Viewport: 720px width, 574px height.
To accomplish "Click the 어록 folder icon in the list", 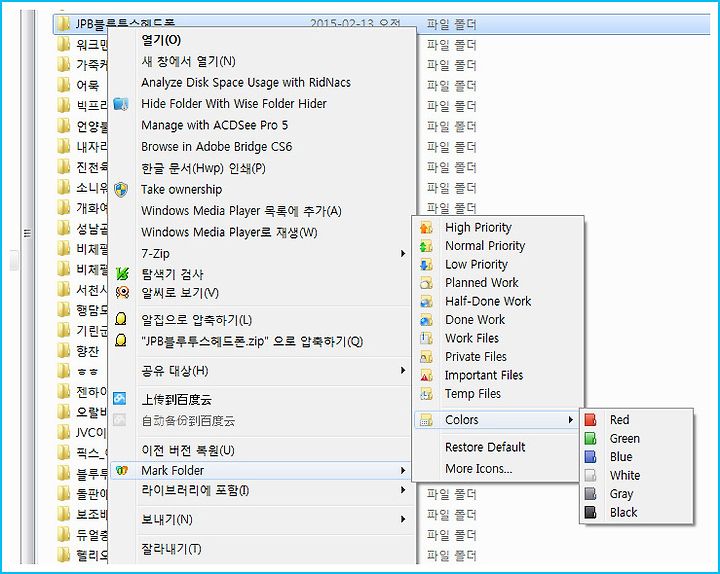I will pos(63,85).
